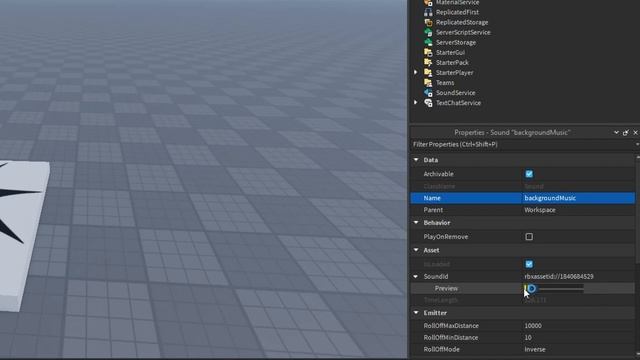Select the ServerStorage row label
The height and width of the screenshot is (360, 640).
pyautogui.click(x=456, y=42)
